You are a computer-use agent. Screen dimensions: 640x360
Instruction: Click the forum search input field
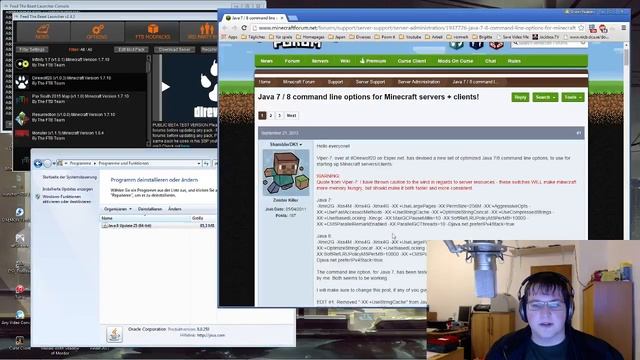click(x=549, y=43)
